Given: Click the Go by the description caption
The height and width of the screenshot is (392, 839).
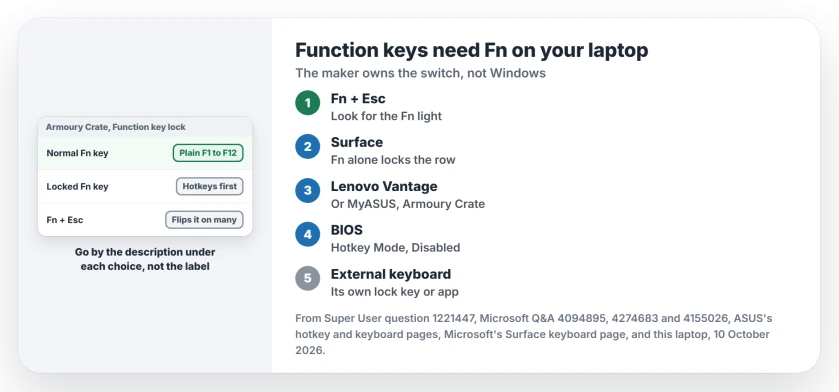Looking at the screenshot, I should click(x=145, y=259).
